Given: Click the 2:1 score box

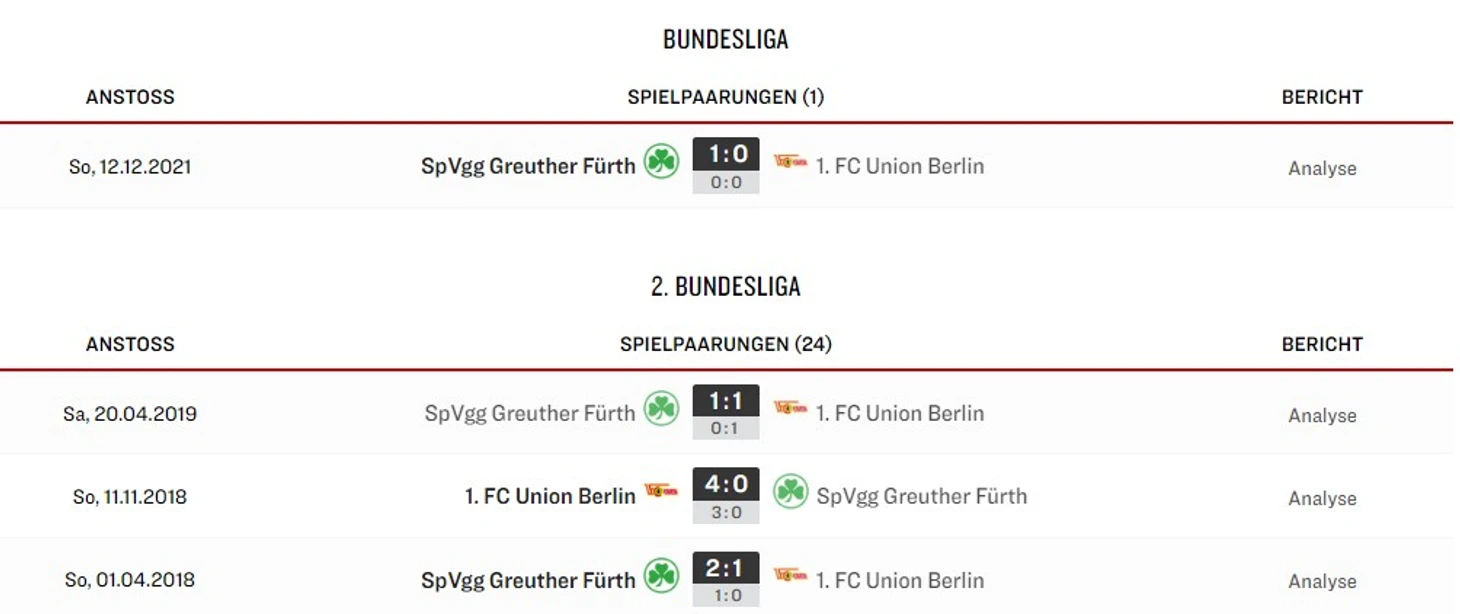Looking at the screenshot, I should coord(726,568).
